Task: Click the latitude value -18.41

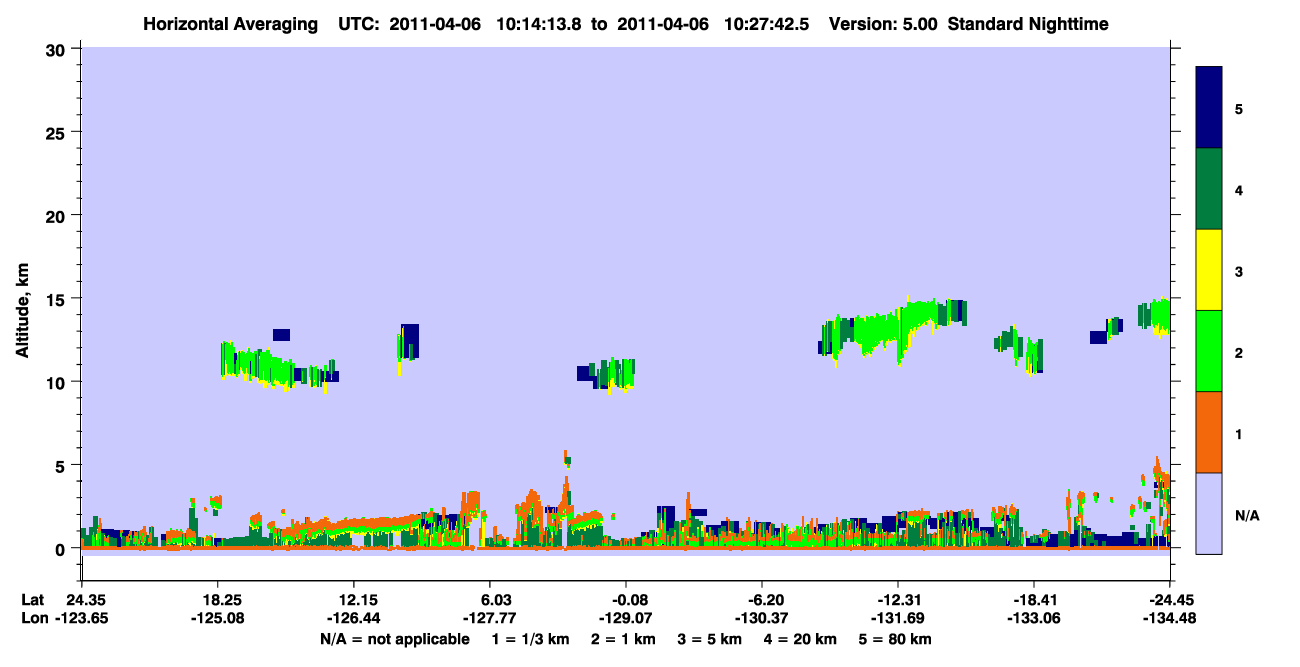Action: pos(1033,600)
